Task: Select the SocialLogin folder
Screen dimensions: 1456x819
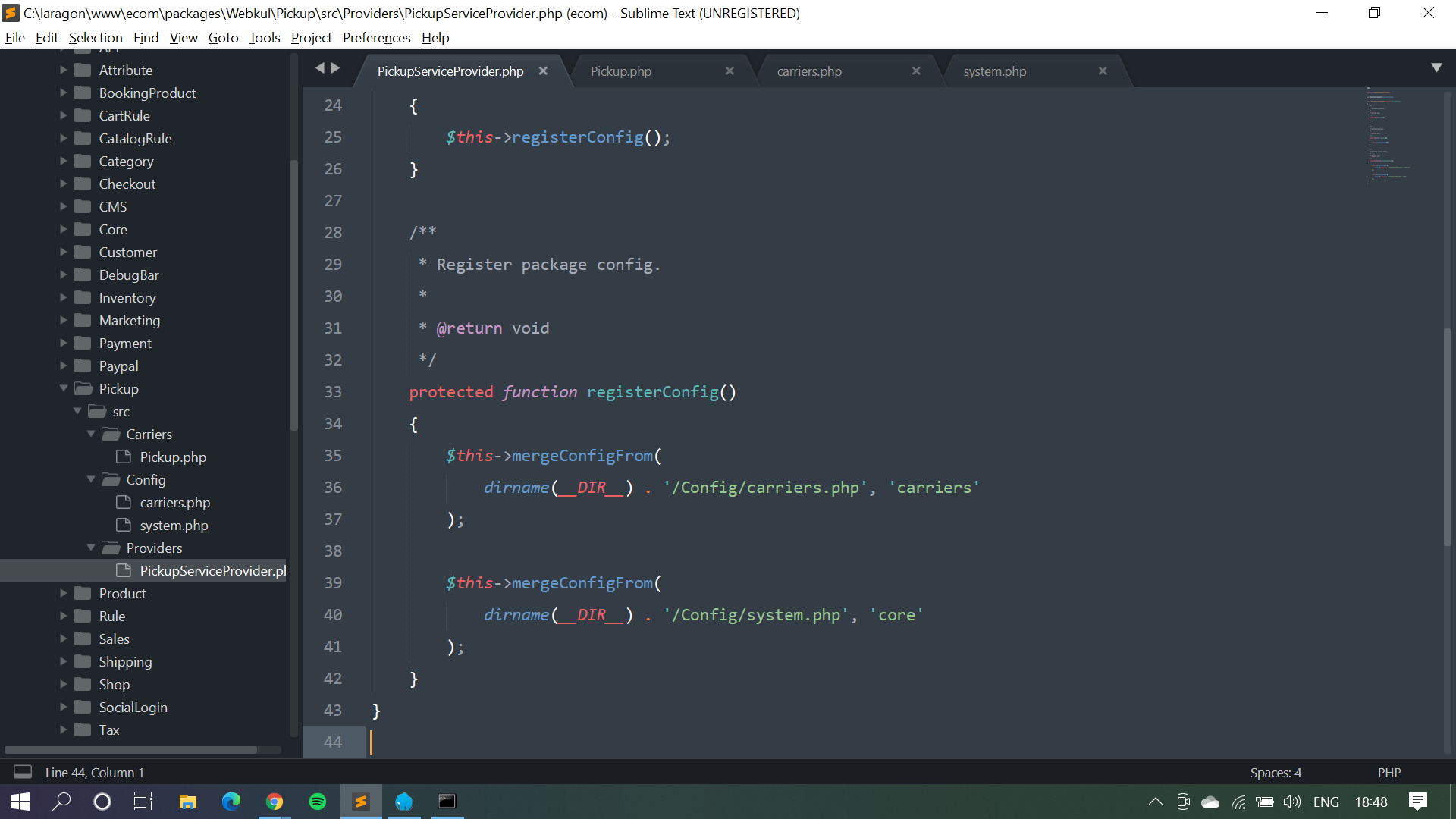Action: (133, 707)
